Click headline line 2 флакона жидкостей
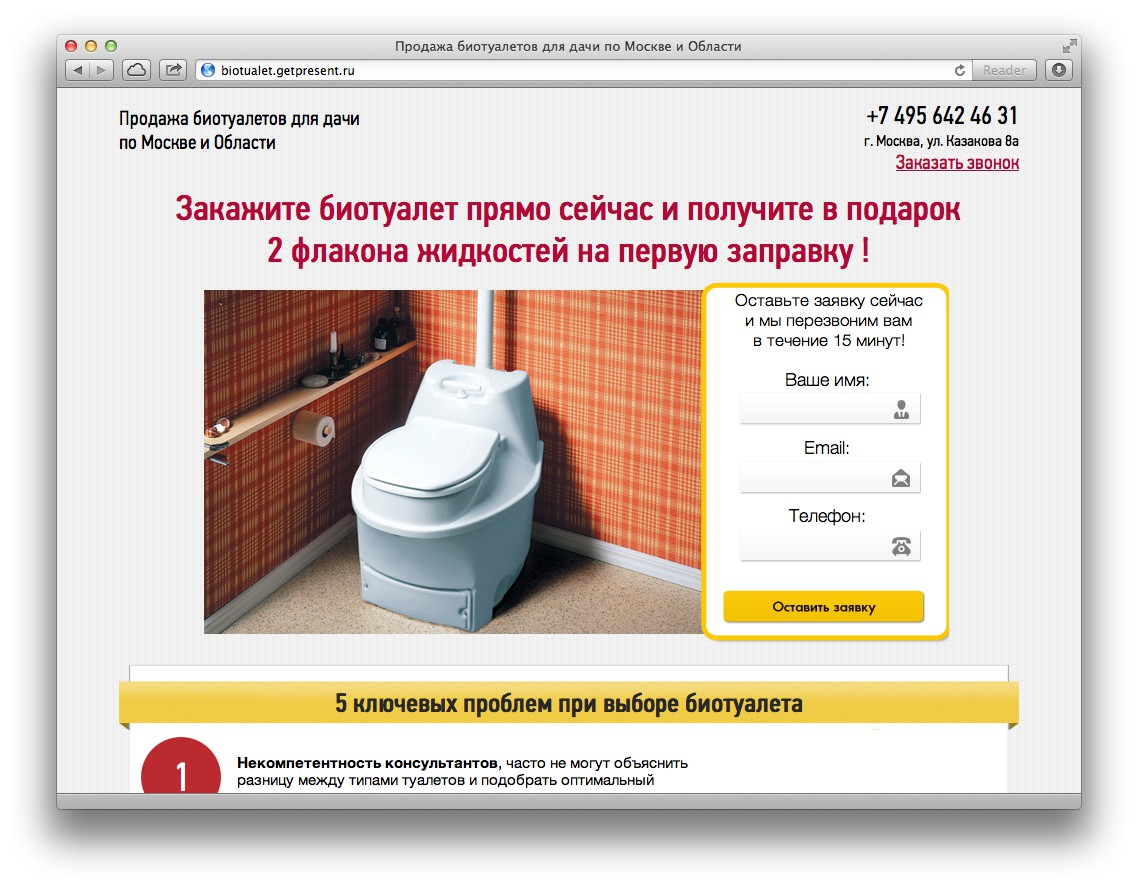The image size is (1138, 888). [568, 252]
